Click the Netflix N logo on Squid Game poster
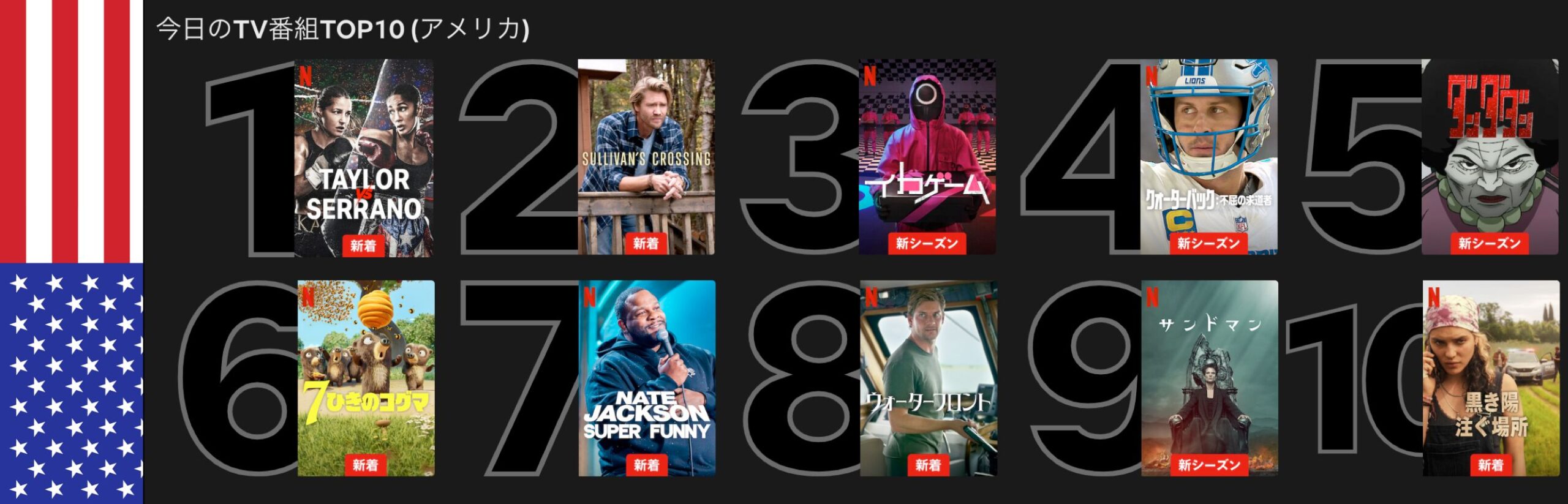 click(870, 76)
